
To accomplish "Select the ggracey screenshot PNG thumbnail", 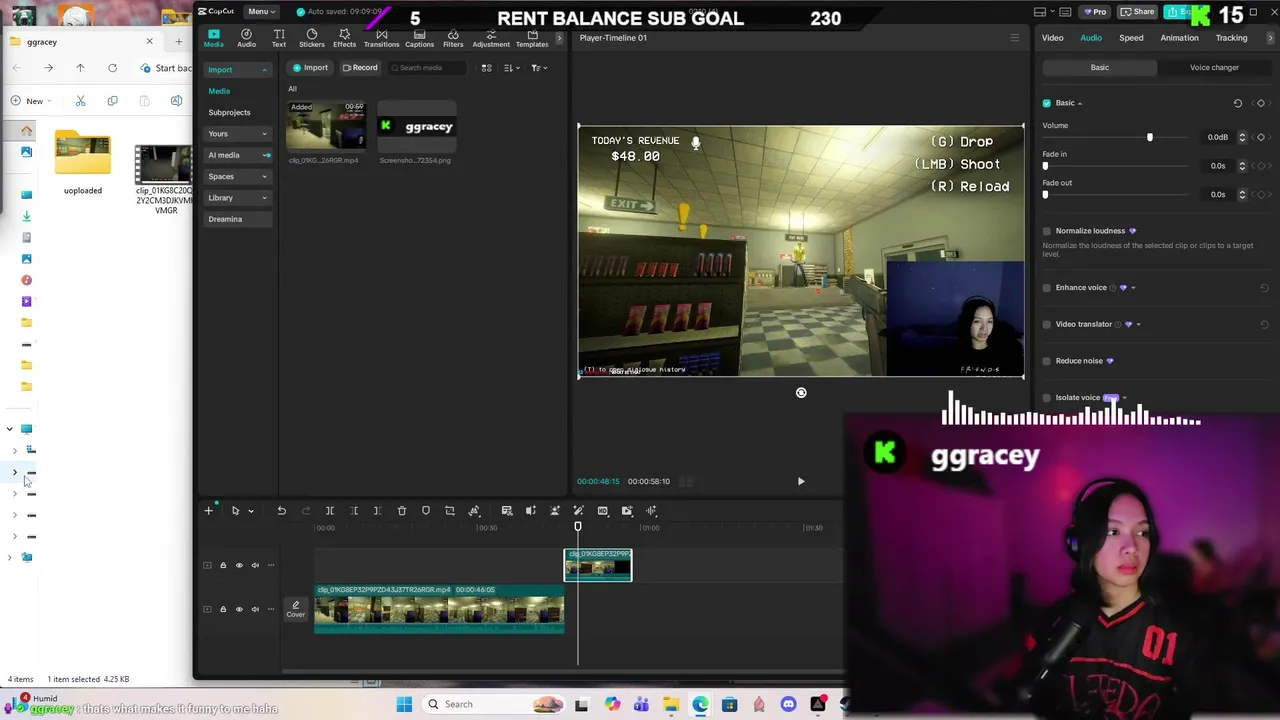I will [416, 126].
